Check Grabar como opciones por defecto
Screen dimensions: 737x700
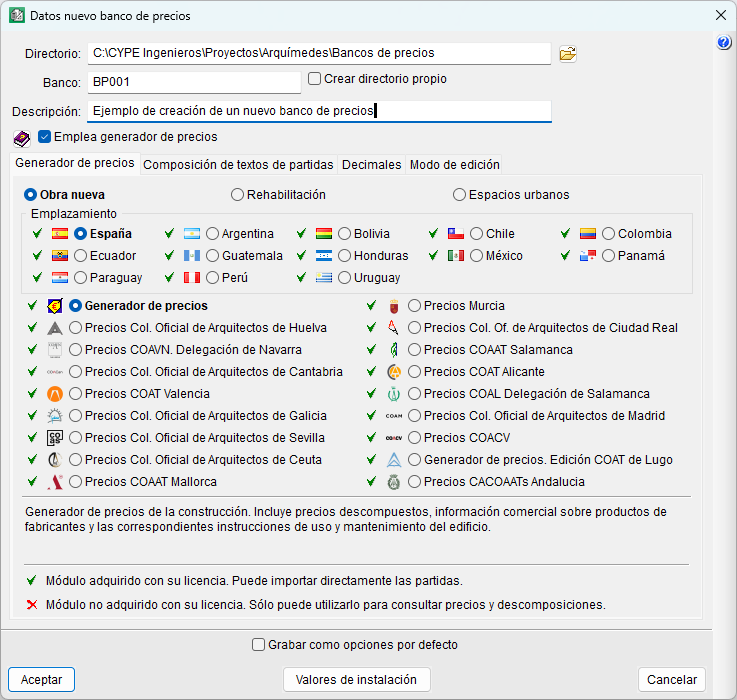259,645
